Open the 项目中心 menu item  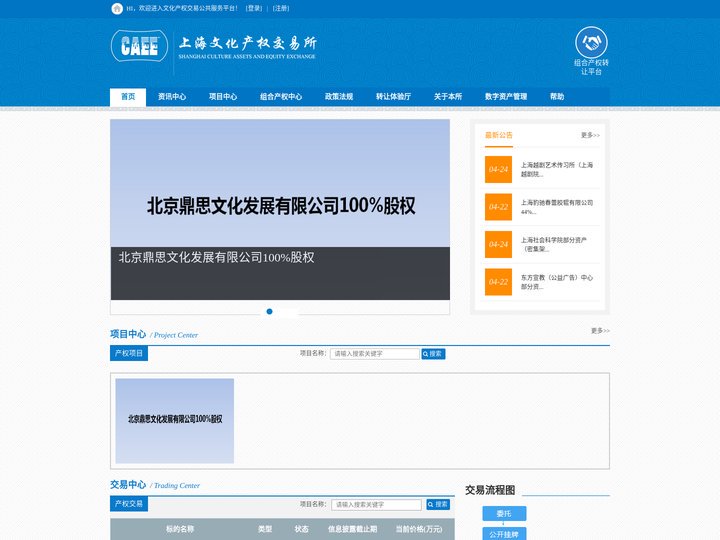[223, 97]
